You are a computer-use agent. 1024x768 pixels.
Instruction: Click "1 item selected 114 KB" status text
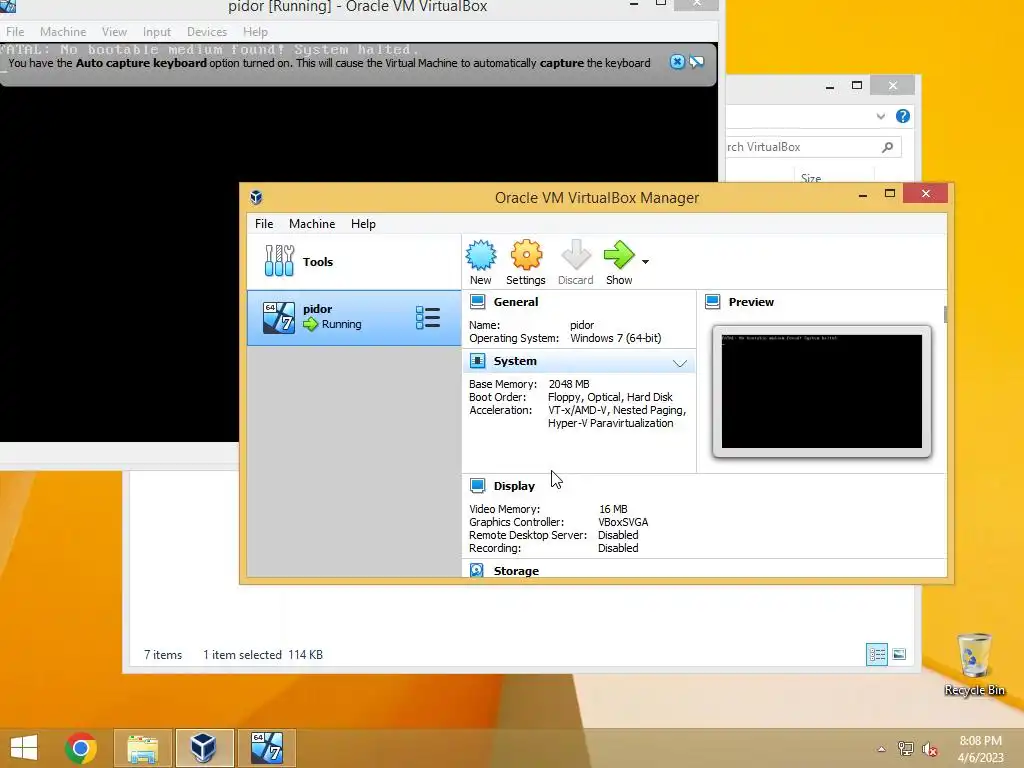[263, 654]
